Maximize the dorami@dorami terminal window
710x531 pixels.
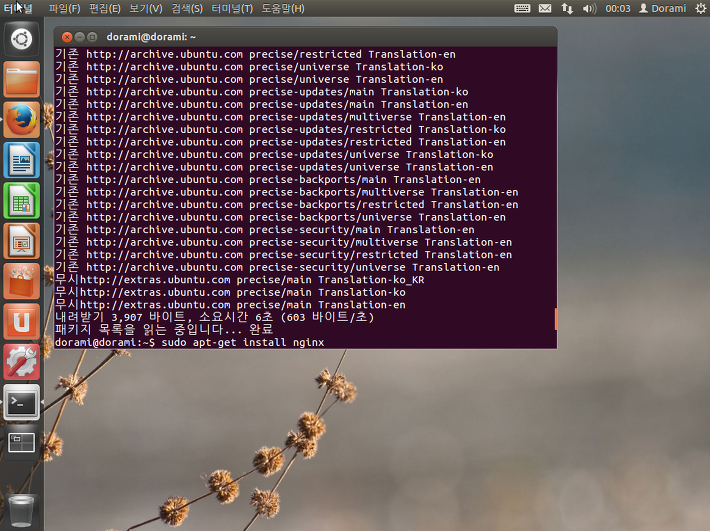click(x=92, y=37)
